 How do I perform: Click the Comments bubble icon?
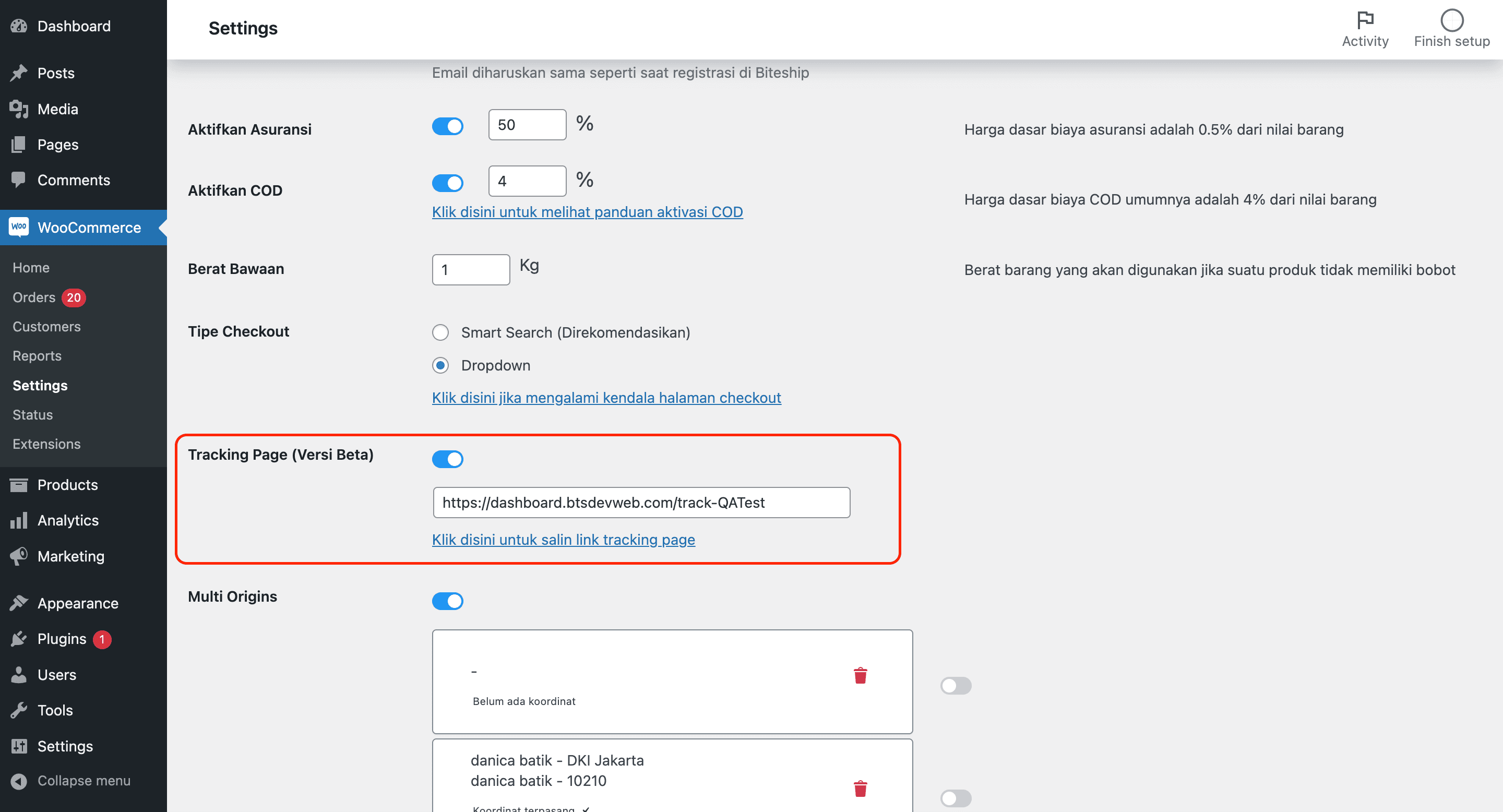(x=19, y=180)
